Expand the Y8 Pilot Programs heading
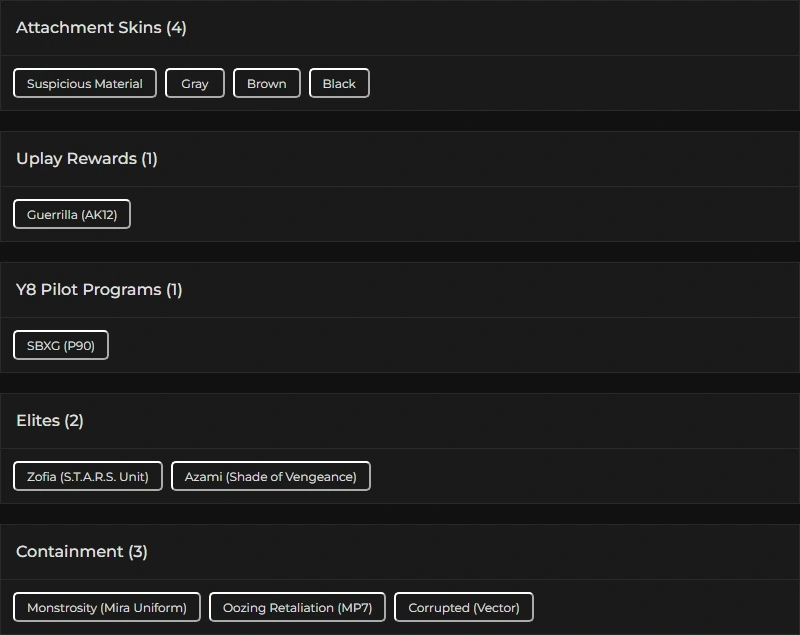The height and width of the screenshot is (635, 800). coord(88,290)
